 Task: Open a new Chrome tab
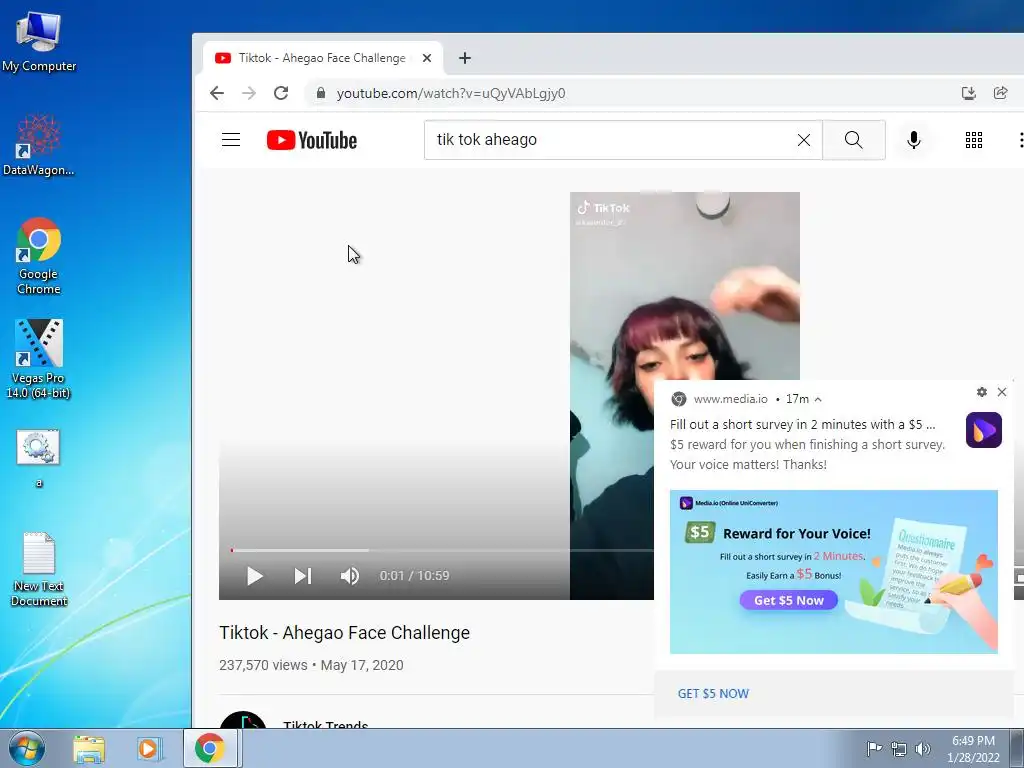464,58
